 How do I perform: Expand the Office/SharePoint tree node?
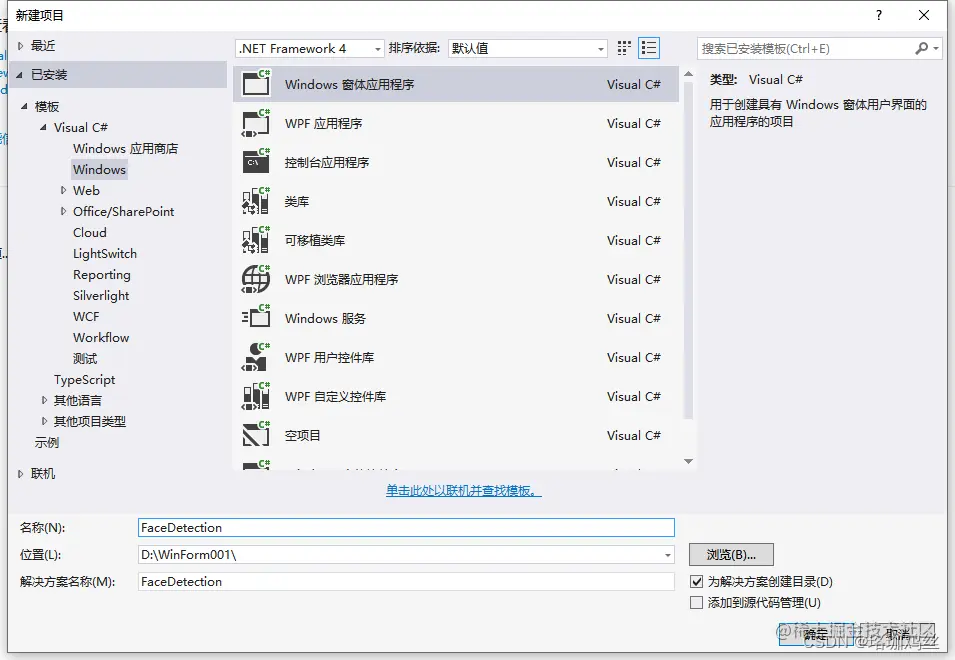(63, 211)
